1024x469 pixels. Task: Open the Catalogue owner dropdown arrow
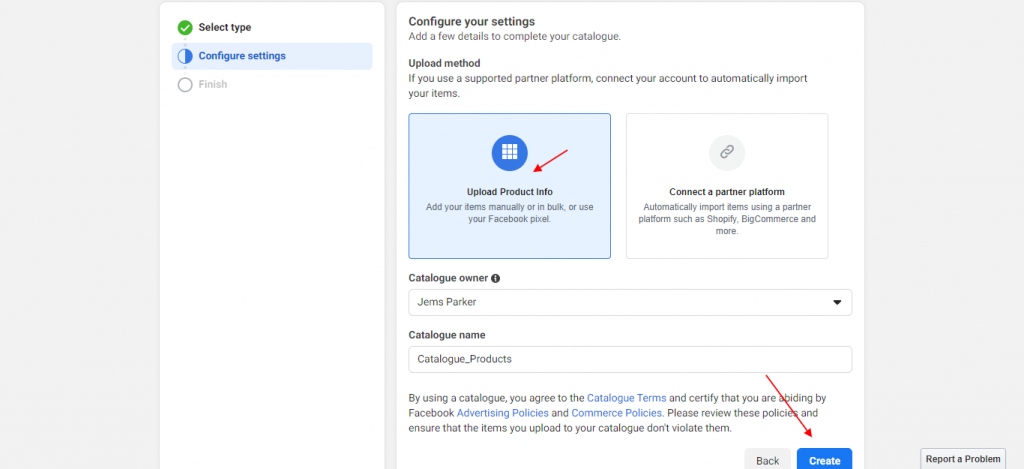tap(837, 302)
